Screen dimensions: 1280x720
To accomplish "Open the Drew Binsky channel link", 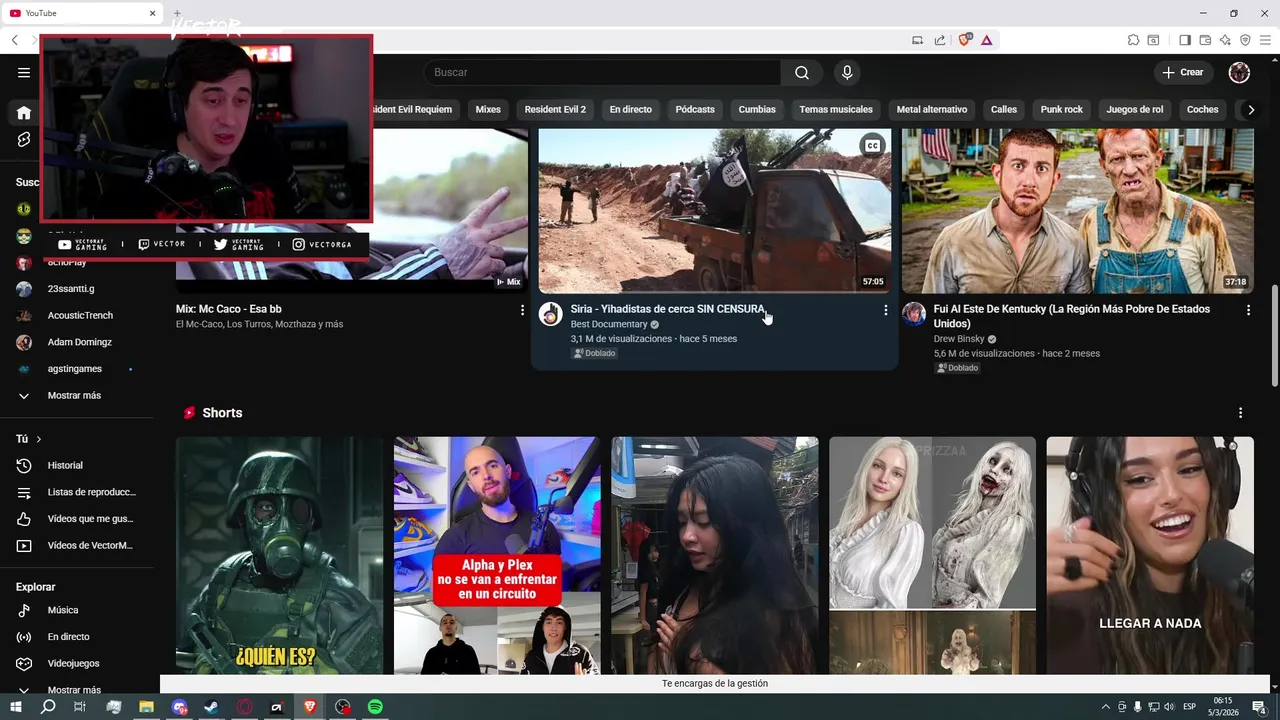I will [959, 339].
